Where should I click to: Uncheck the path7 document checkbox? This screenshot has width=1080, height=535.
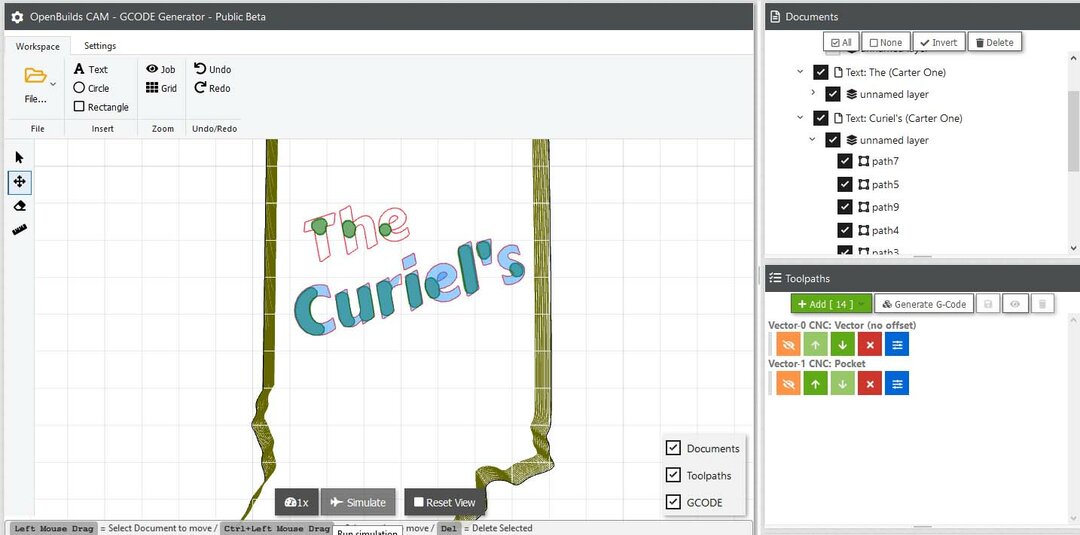(845, 161)
